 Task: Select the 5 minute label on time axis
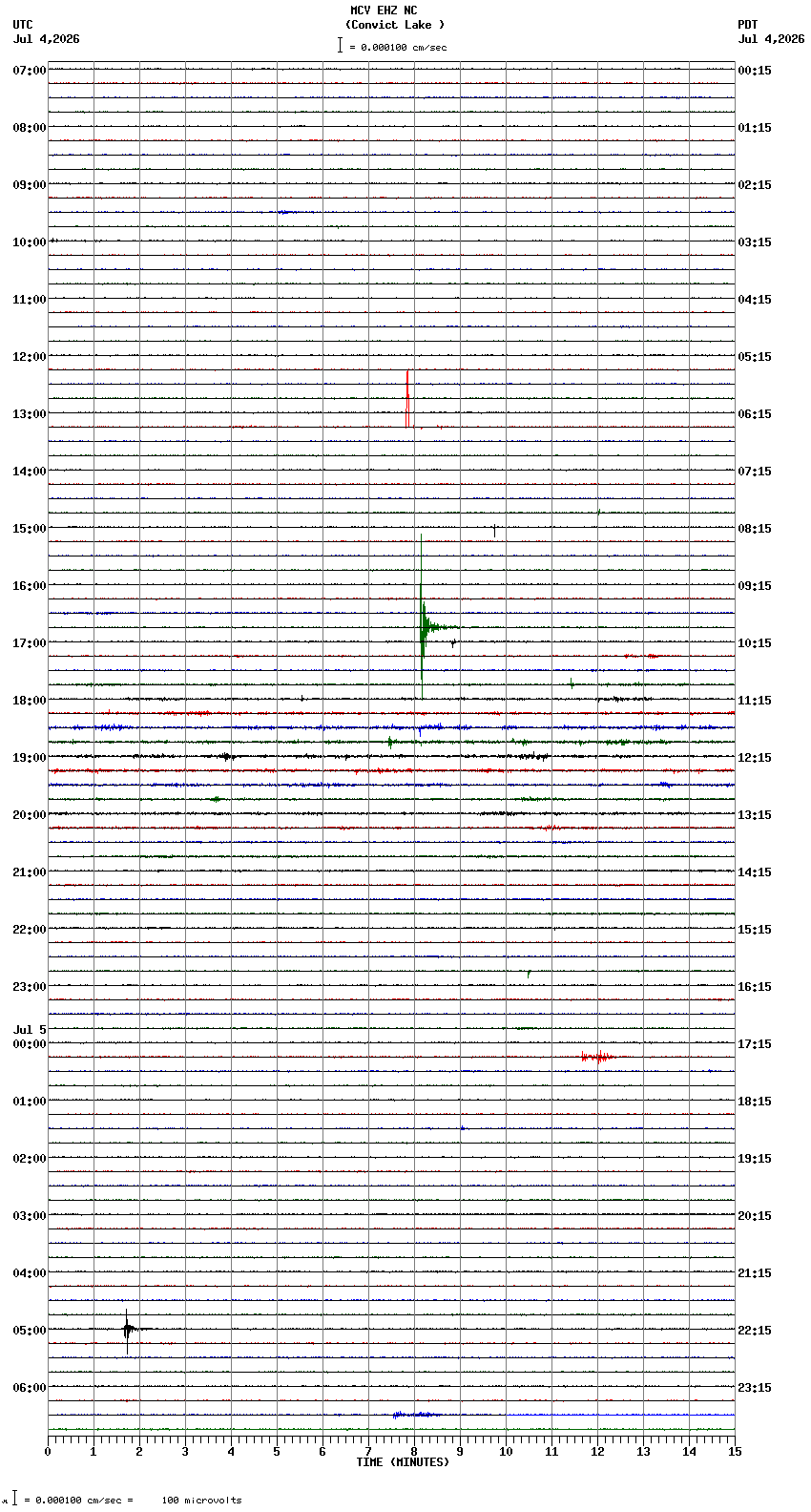[x=277, y=1452]
